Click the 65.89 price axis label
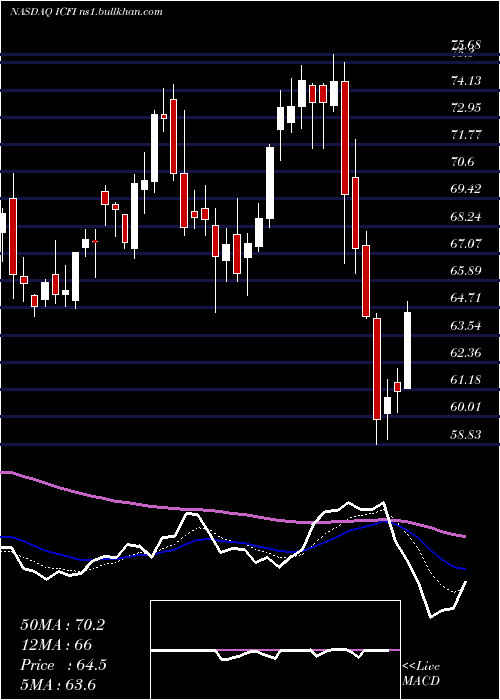The image size is (500, 700). [x=466, y=271]
